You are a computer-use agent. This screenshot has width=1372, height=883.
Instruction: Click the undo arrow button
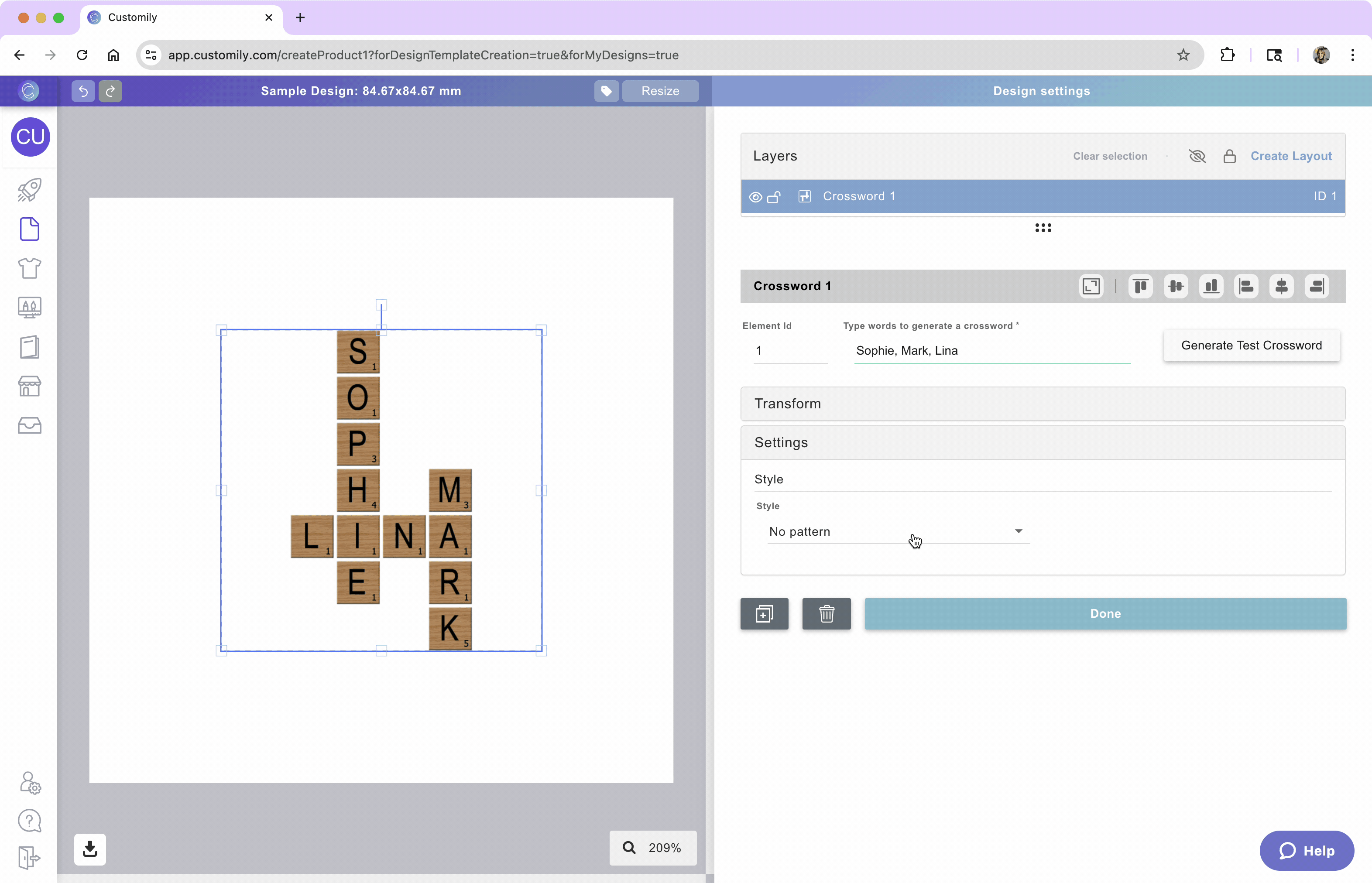tap(82, 91)
